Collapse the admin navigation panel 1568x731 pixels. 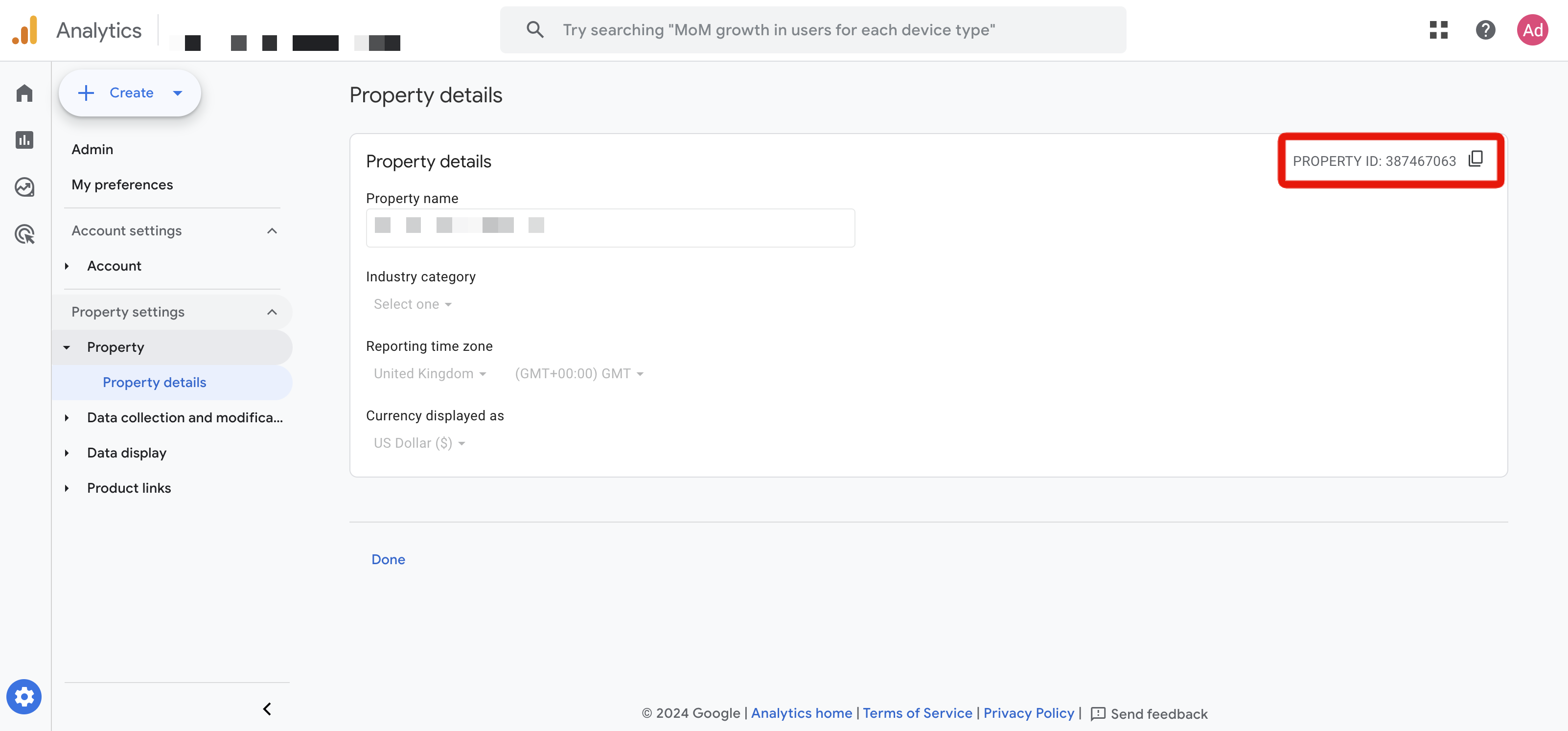pyautogui.click(x=267, y=708)
